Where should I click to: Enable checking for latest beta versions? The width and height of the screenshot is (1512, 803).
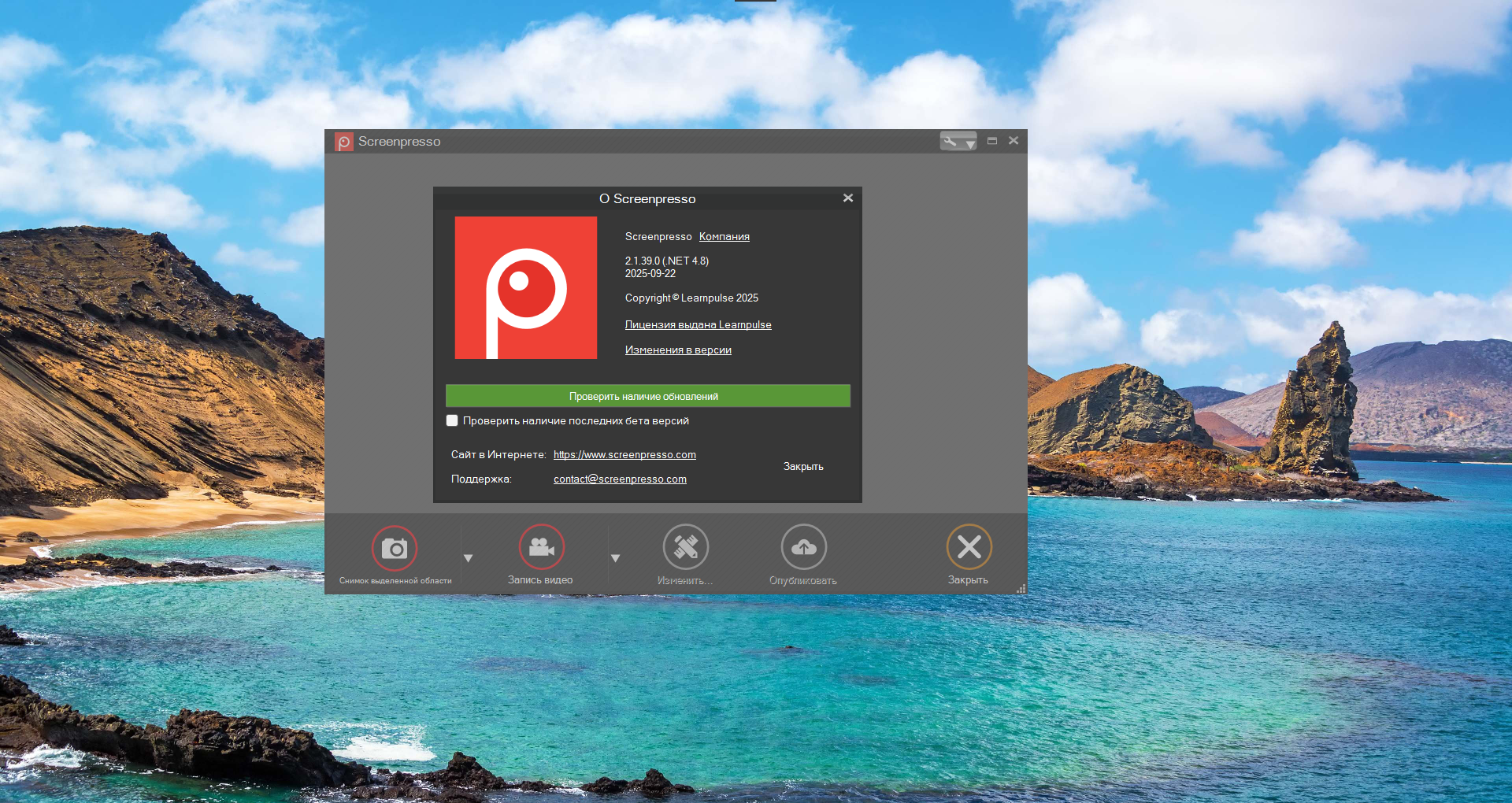[x=452, y=421]
